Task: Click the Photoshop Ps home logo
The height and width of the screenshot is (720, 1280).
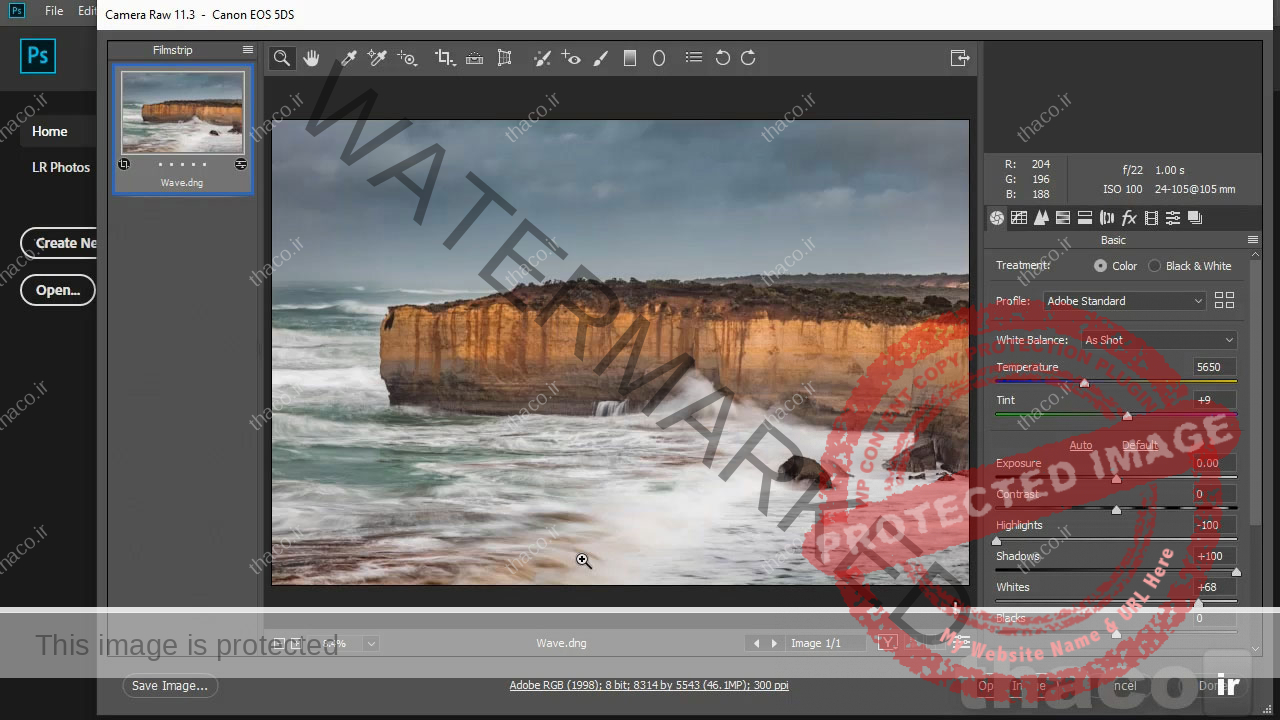Action: 38,56
